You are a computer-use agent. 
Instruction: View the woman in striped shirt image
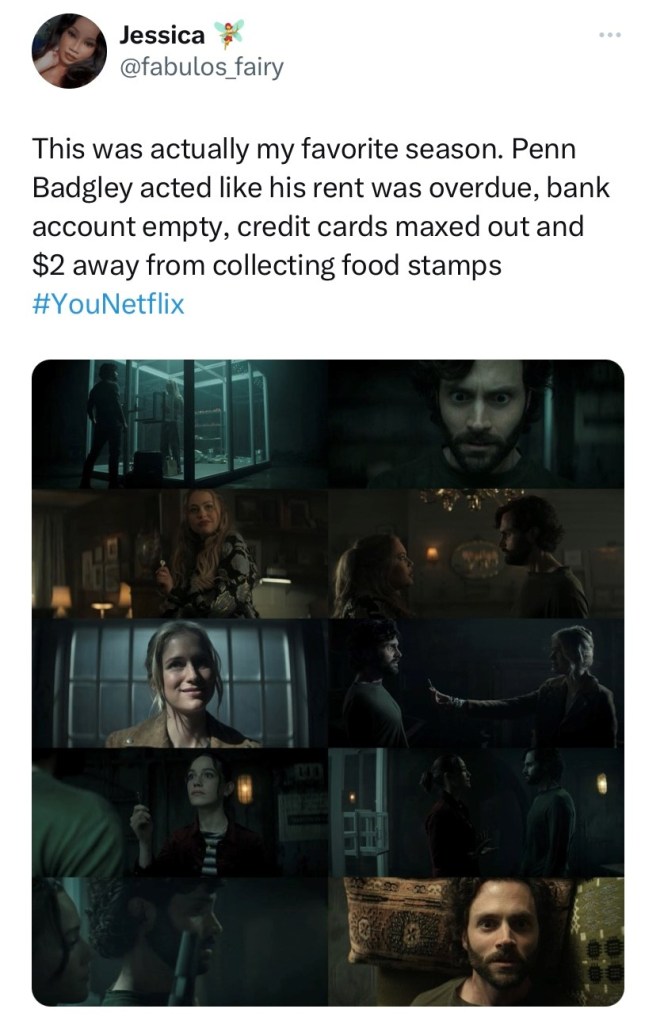(180, 812)
